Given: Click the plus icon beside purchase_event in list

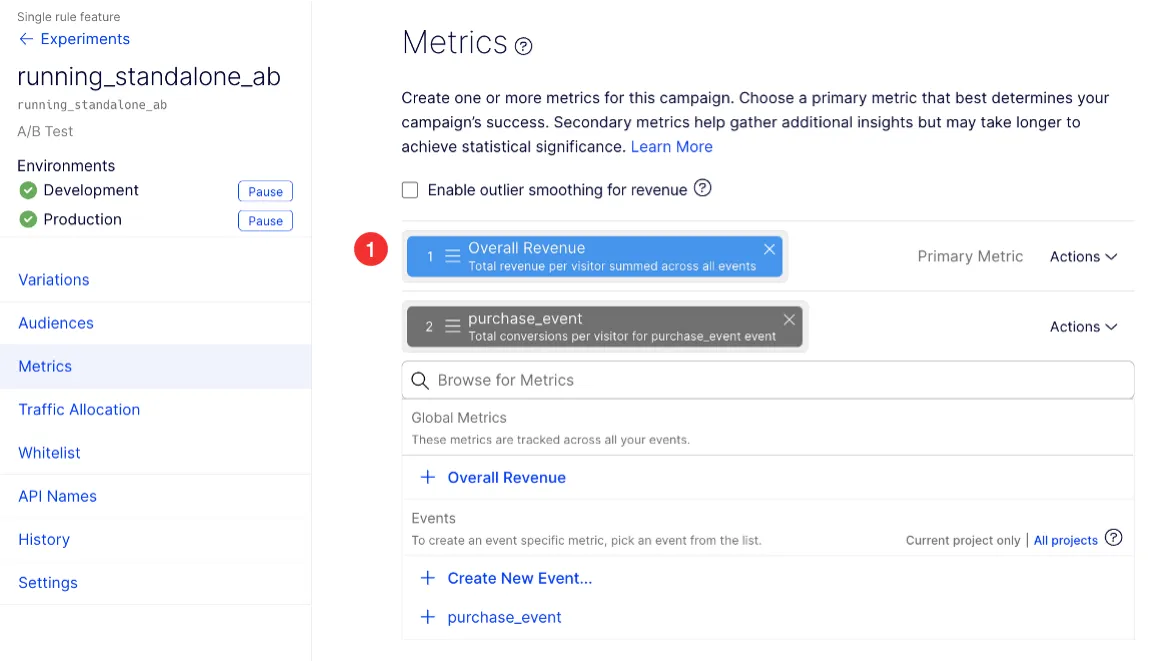Looking at the screenshot, I should pos(427,617).
